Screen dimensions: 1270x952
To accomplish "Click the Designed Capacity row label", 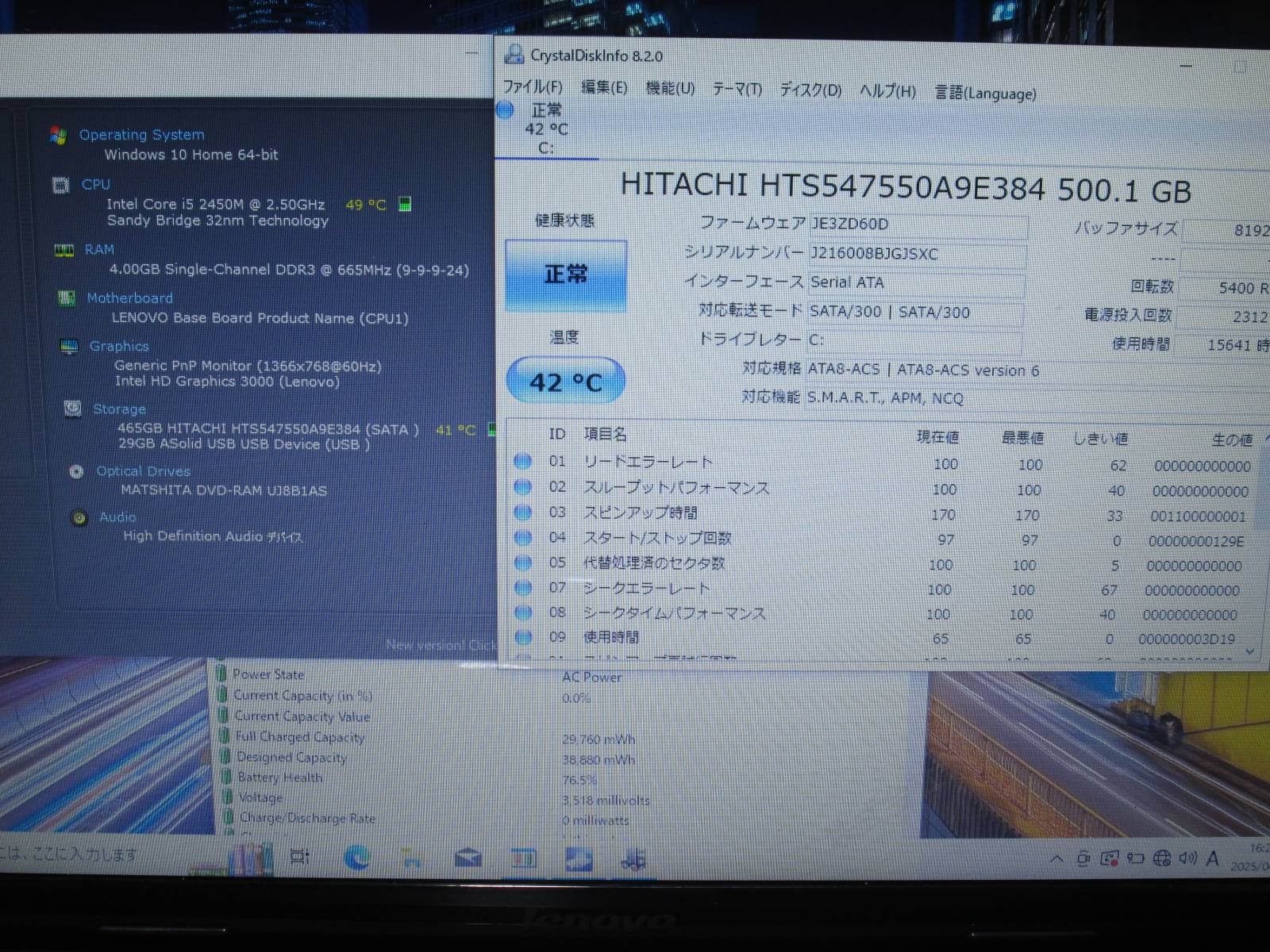I will point(291,758).
